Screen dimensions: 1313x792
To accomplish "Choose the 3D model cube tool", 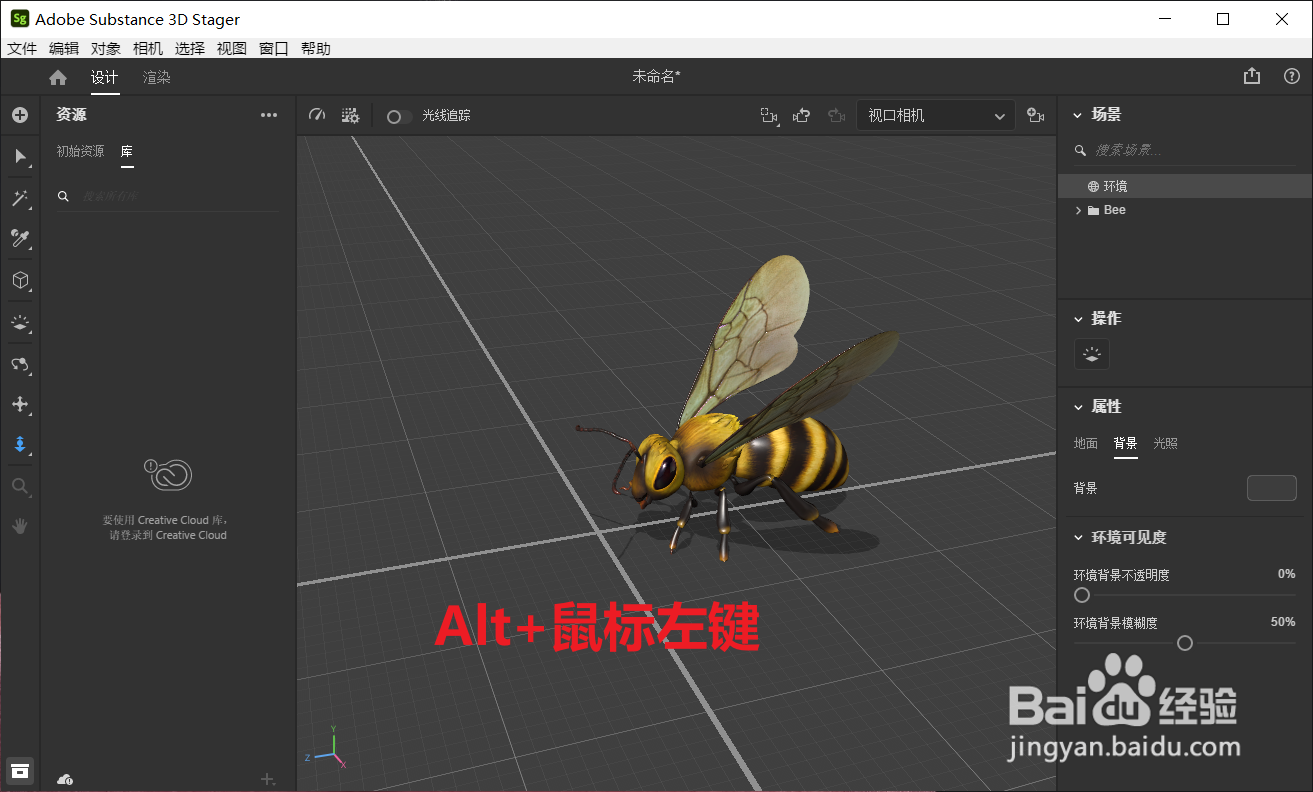I will [x=20, y=280].
